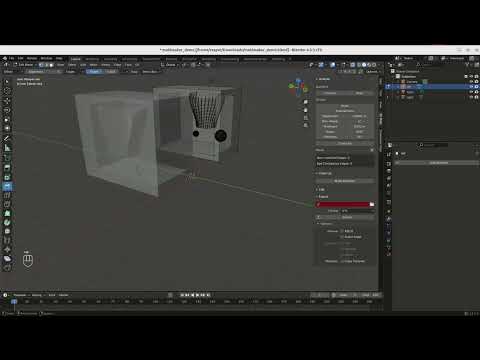Select the Scale tool
This screenshot has width=480, height=360.
click(7, 119)
